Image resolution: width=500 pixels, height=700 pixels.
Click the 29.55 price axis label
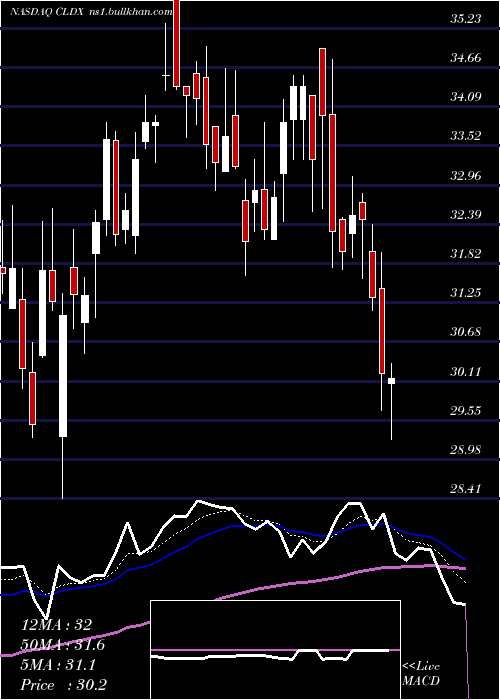pyautogui.click(x=466, y=411)
